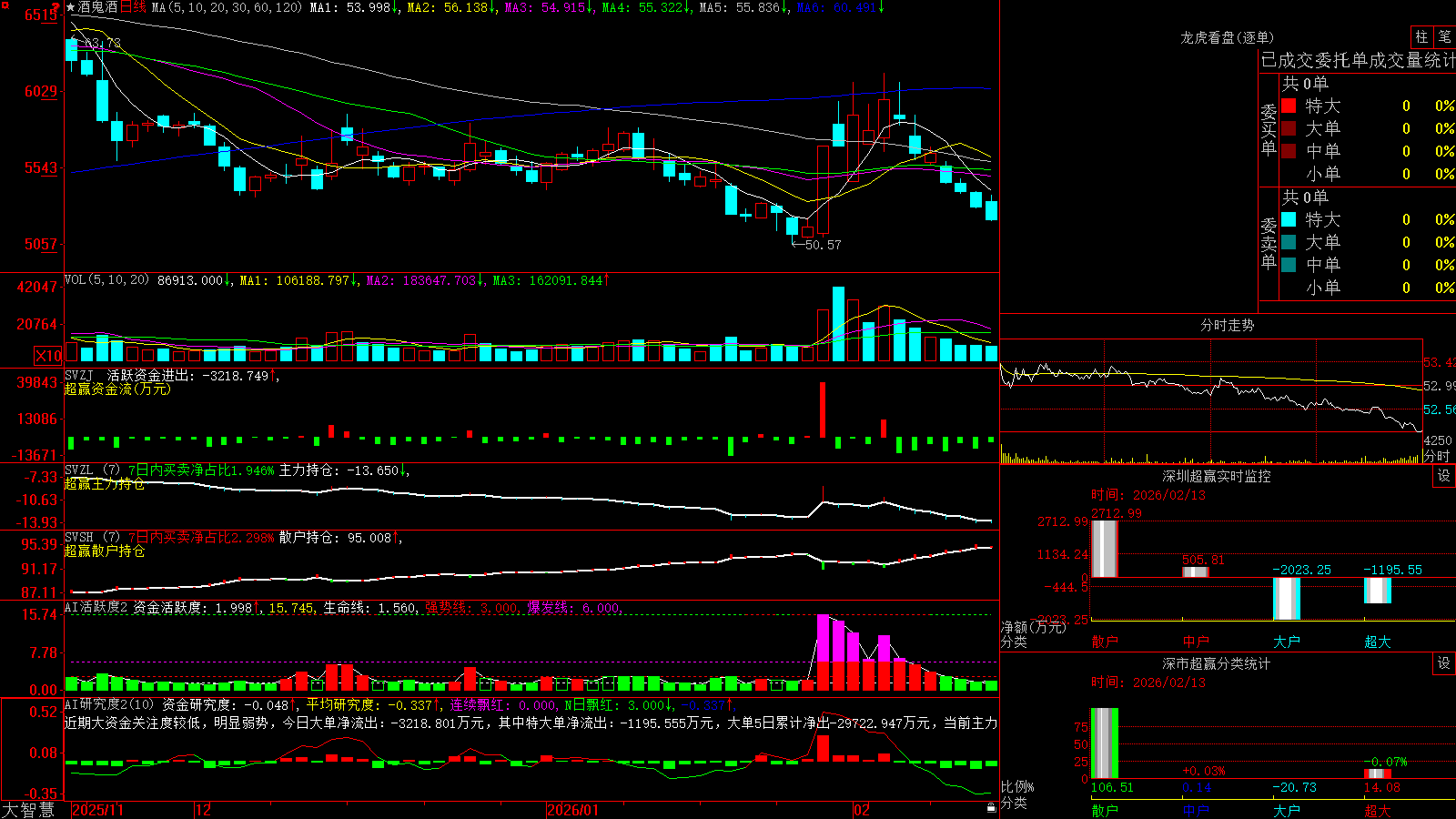
Task: Click the padlock icon at chart bottom
Action: (991, 807)
